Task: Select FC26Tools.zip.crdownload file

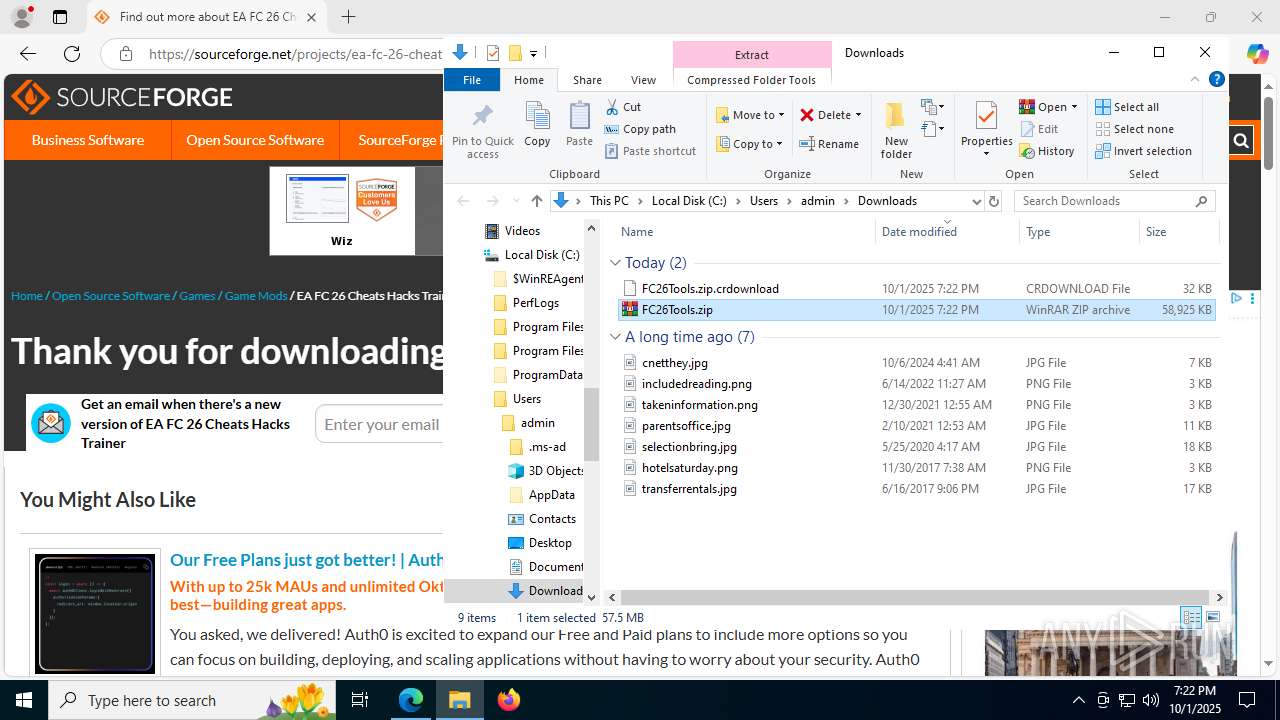Action: [x=917, y=289]
